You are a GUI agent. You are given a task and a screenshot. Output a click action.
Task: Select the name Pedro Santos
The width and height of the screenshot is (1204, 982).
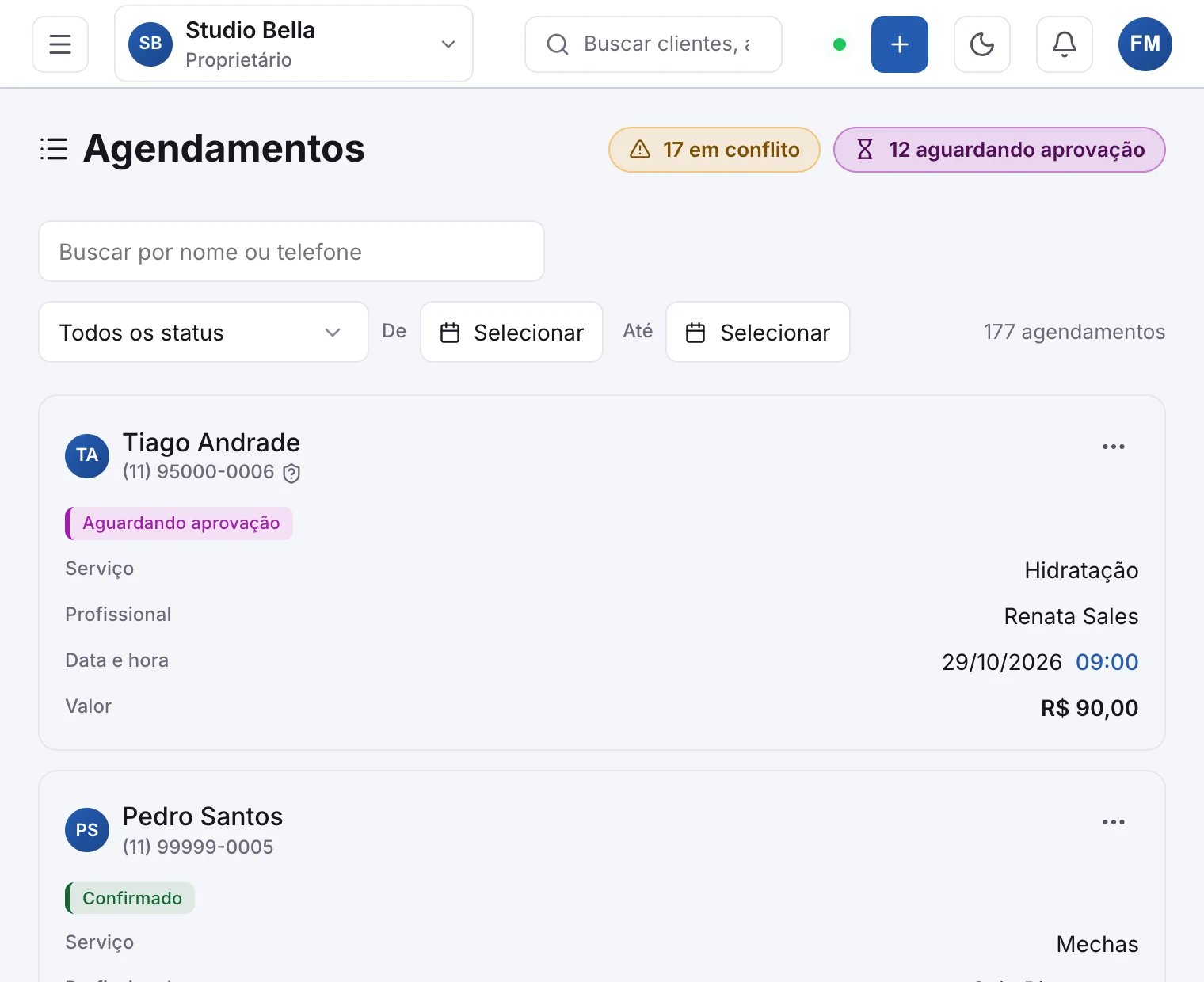tap(203, 816)
